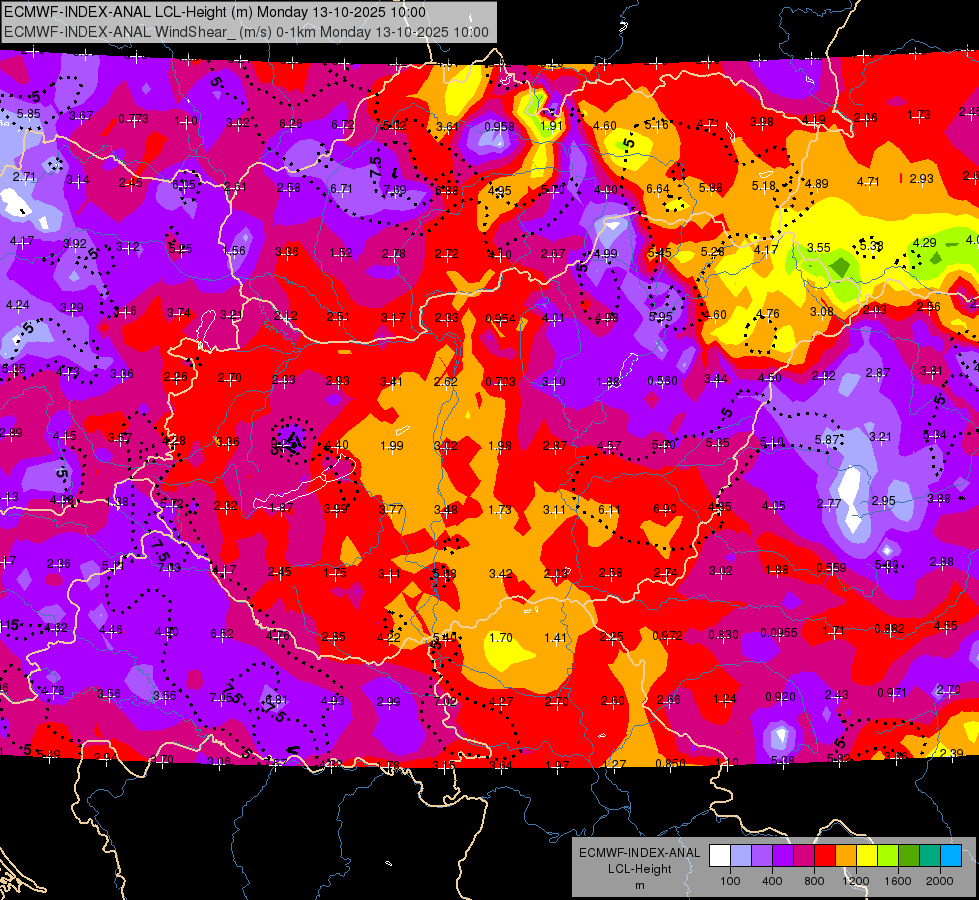This screenshot has width=979, height=900.
Task: Click the orange legend swatch
Action: pyautogui.click(x=845, y=856)
